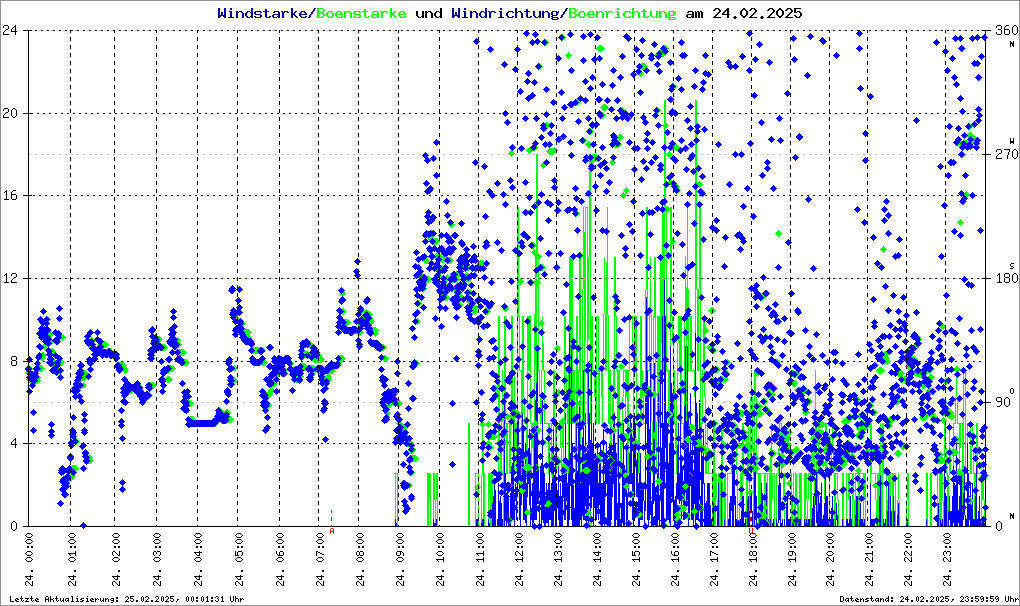Click right axis value 180
This screenshot has width=1020, height=606.
1006,278
